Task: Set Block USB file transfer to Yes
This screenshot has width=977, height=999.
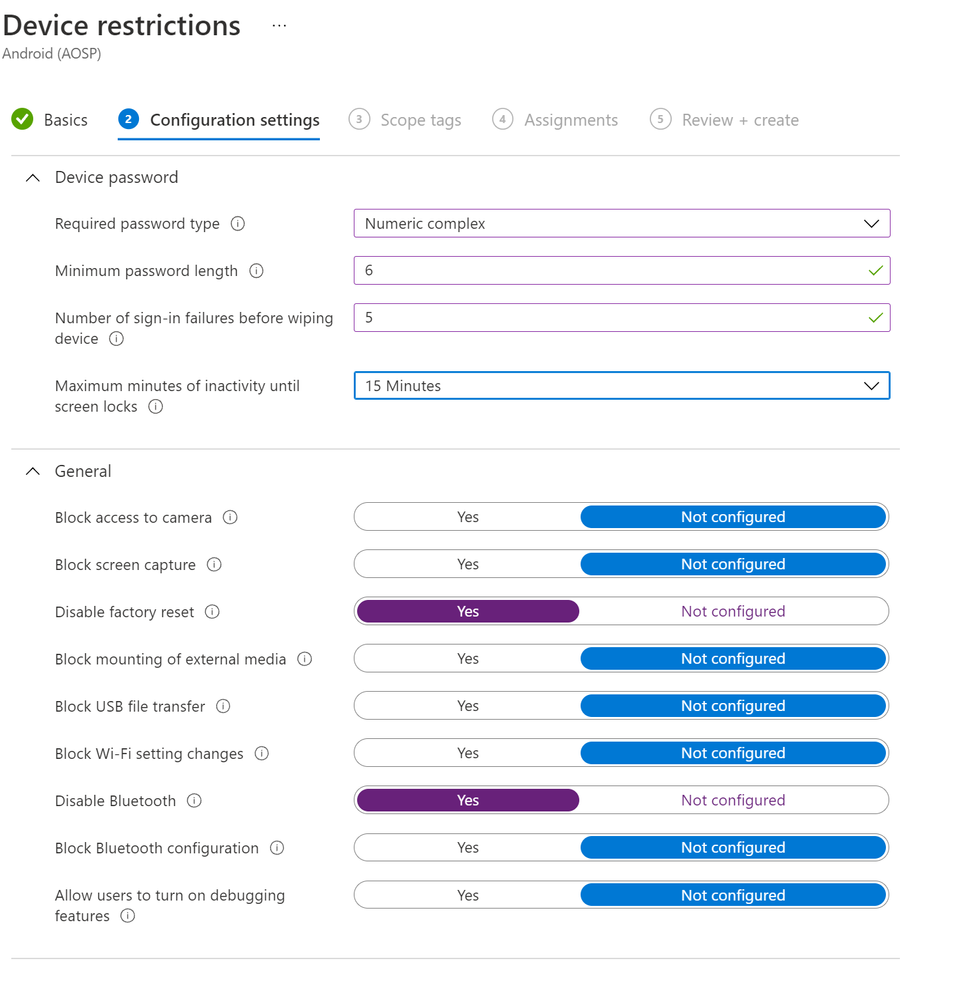Action: [x=468, y=705]
